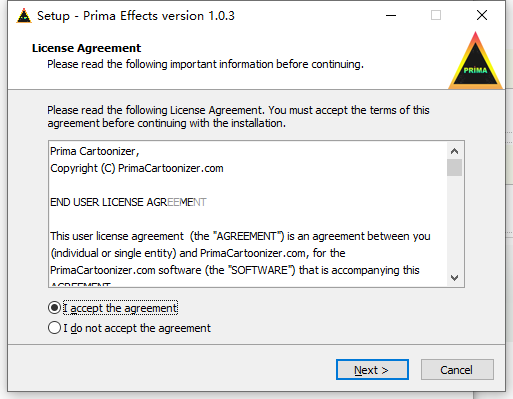This screenshot has height=399, width=513.
Task: Select the 'I accept the agreement' radio button
Action: pos(54,308)
